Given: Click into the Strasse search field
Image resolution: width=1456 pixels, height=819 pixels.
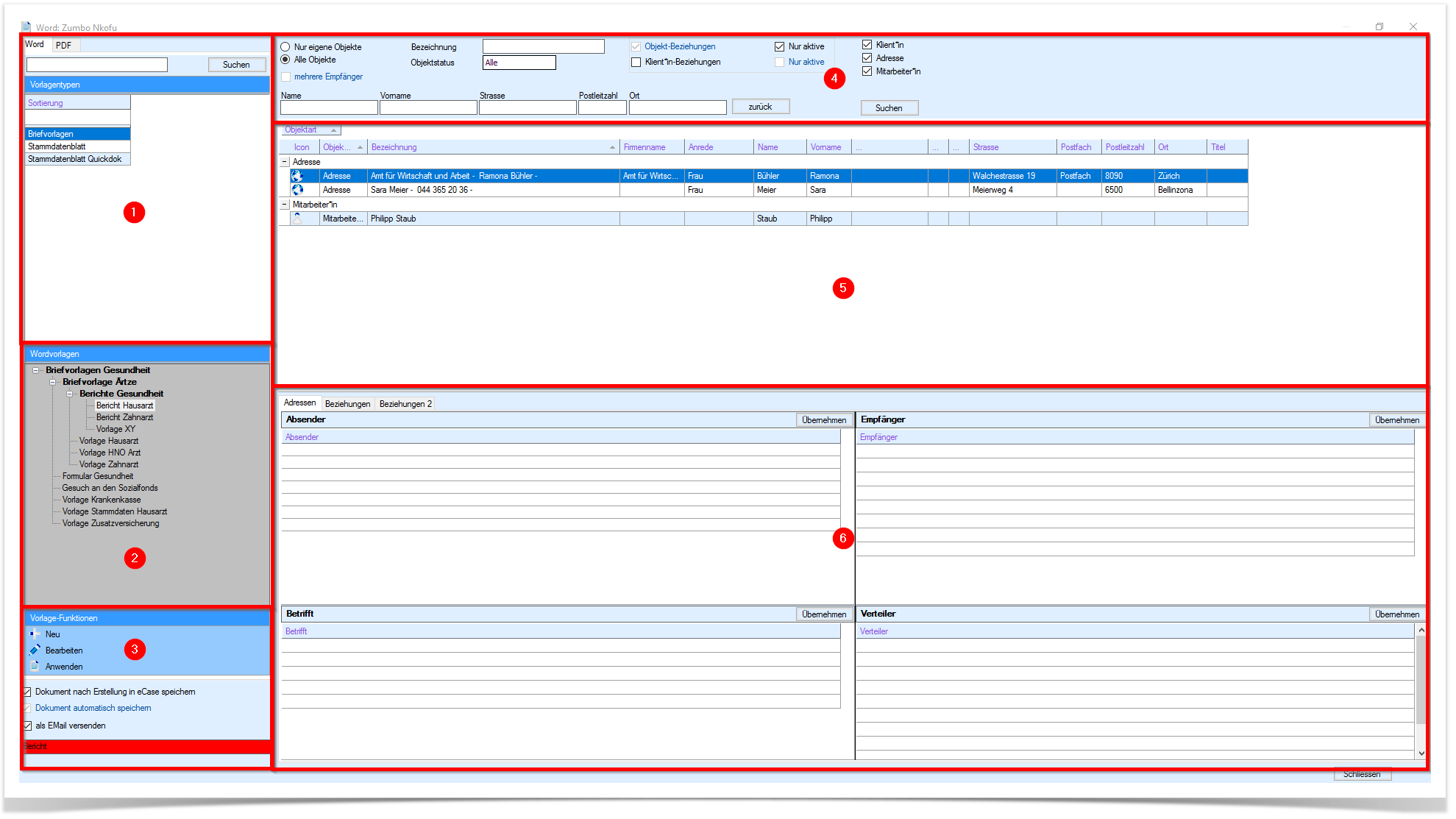Looking at the screenshot, I should tap(528, 108).
